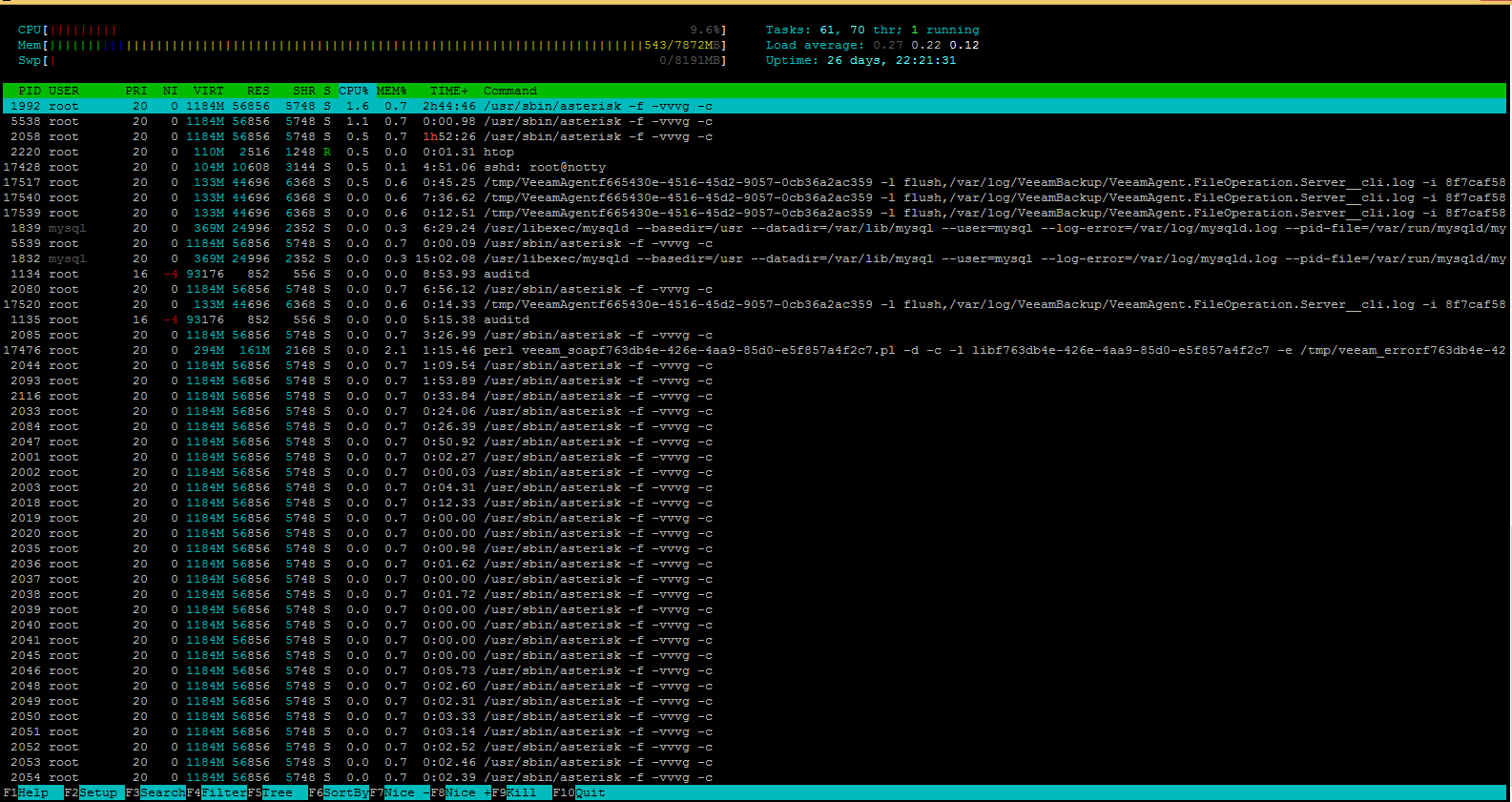Click F9 Kill in the bottom bar
This screenshot has height=802, width=1512.
point(521,792)
